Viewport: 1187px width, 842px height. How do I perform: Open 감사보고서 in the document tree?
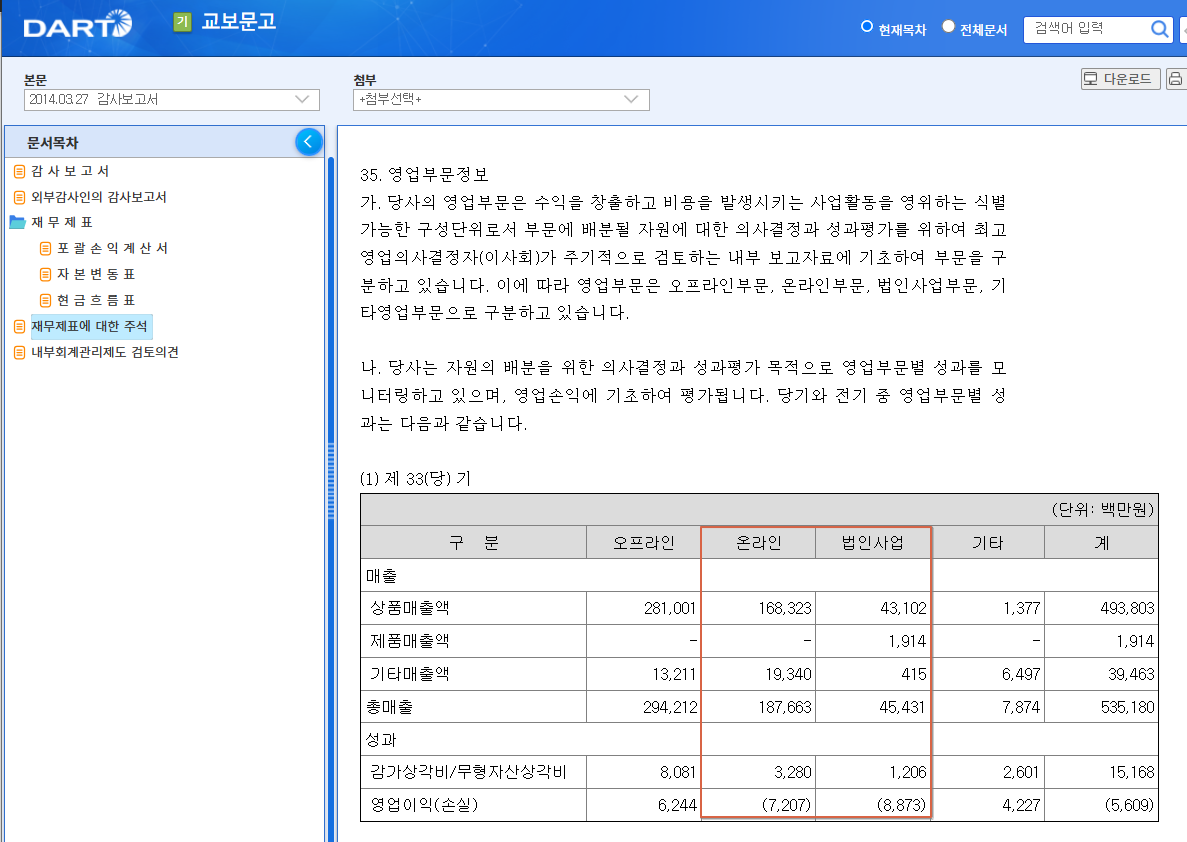(70, 171)
